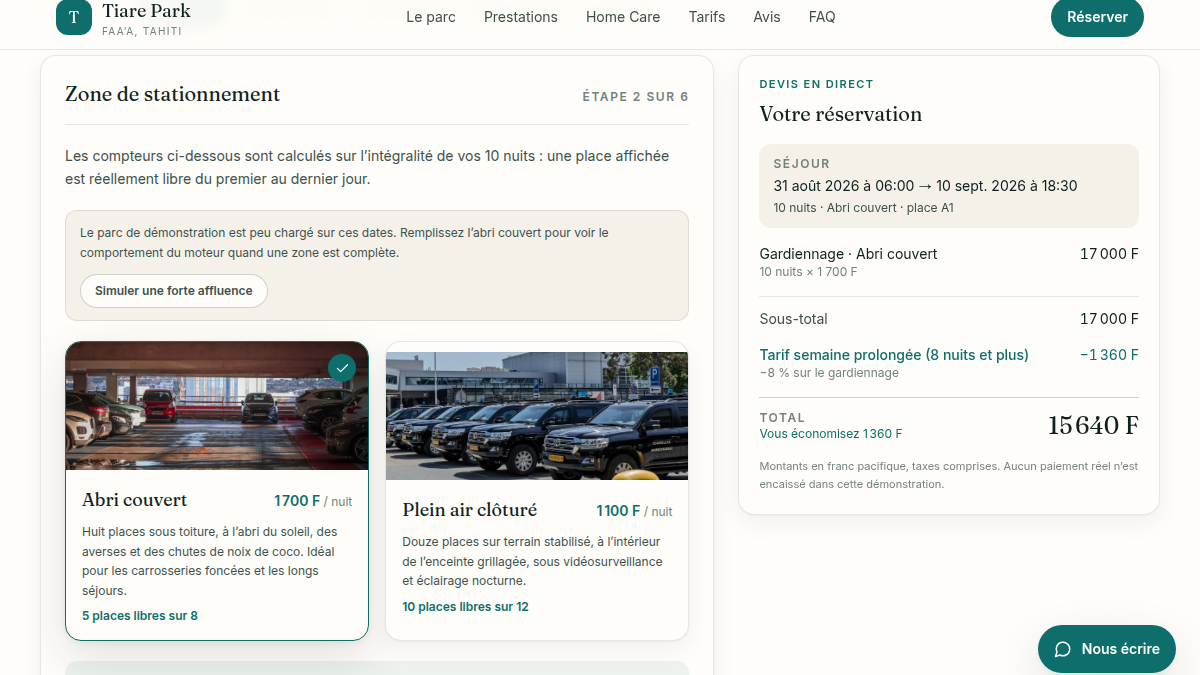1200x675 pixels.
Task: Click the Tiare Park site title
Action: point(146,12)
